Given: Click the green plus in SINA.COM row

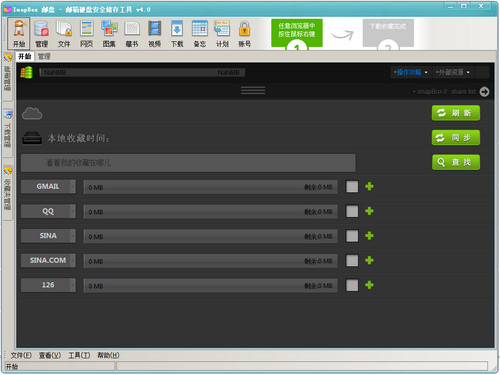Looking at the screenshot, I should 369,260.
